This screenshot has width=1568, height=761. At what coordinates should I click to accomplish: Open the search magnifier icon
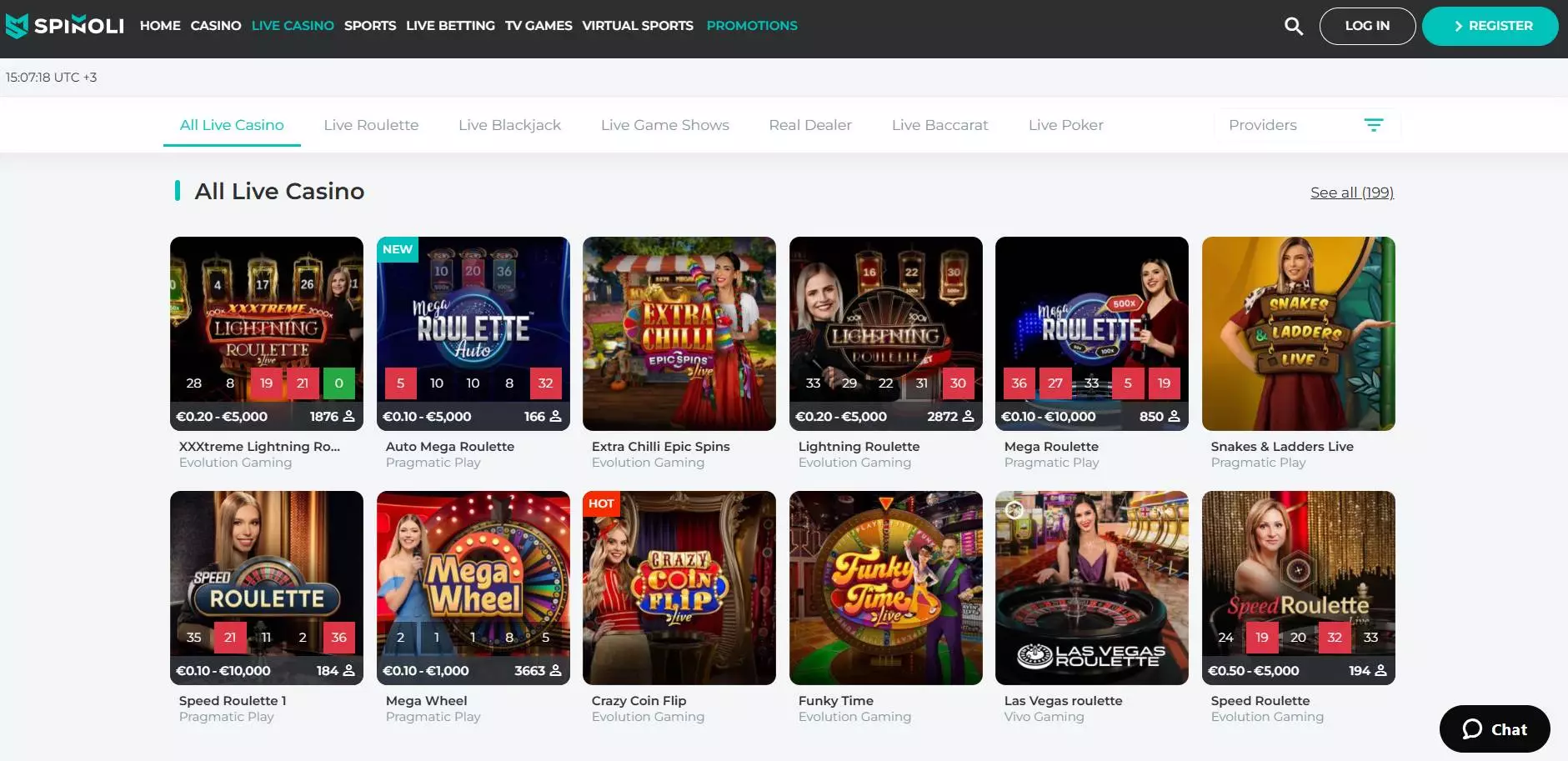coord(1293,26)
